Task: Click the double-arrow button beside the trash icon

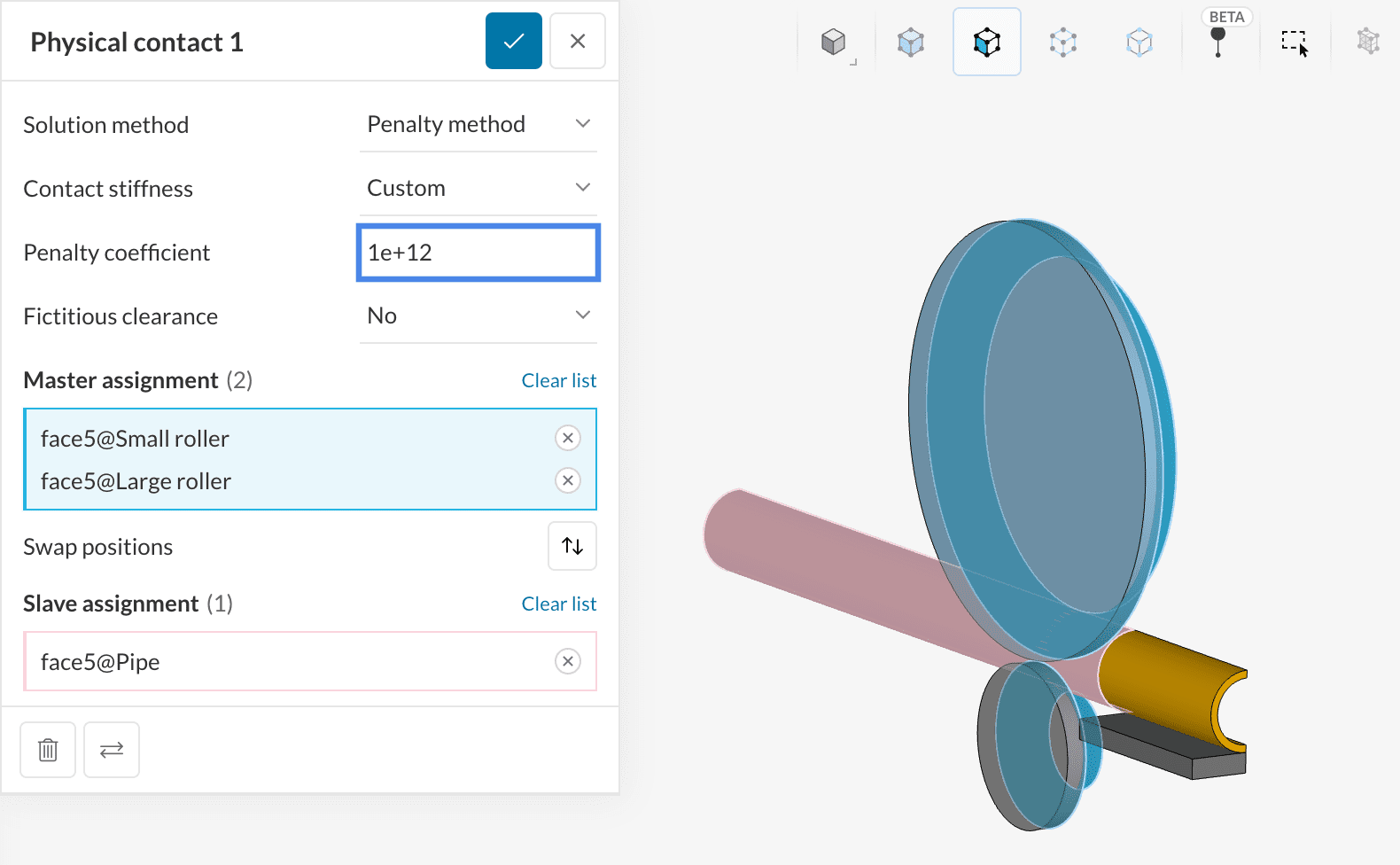Action: (112, 750)
